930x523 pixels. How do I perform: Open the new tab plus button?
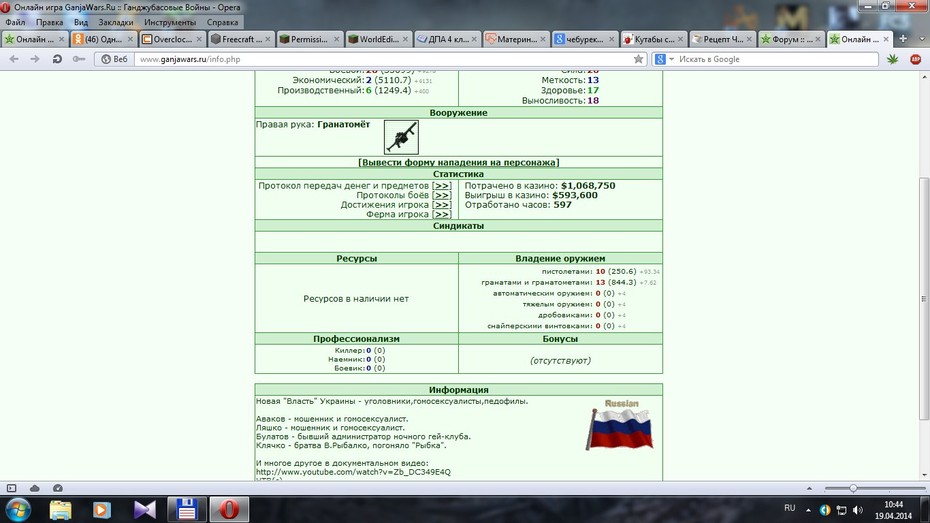[x=903, y=39]
